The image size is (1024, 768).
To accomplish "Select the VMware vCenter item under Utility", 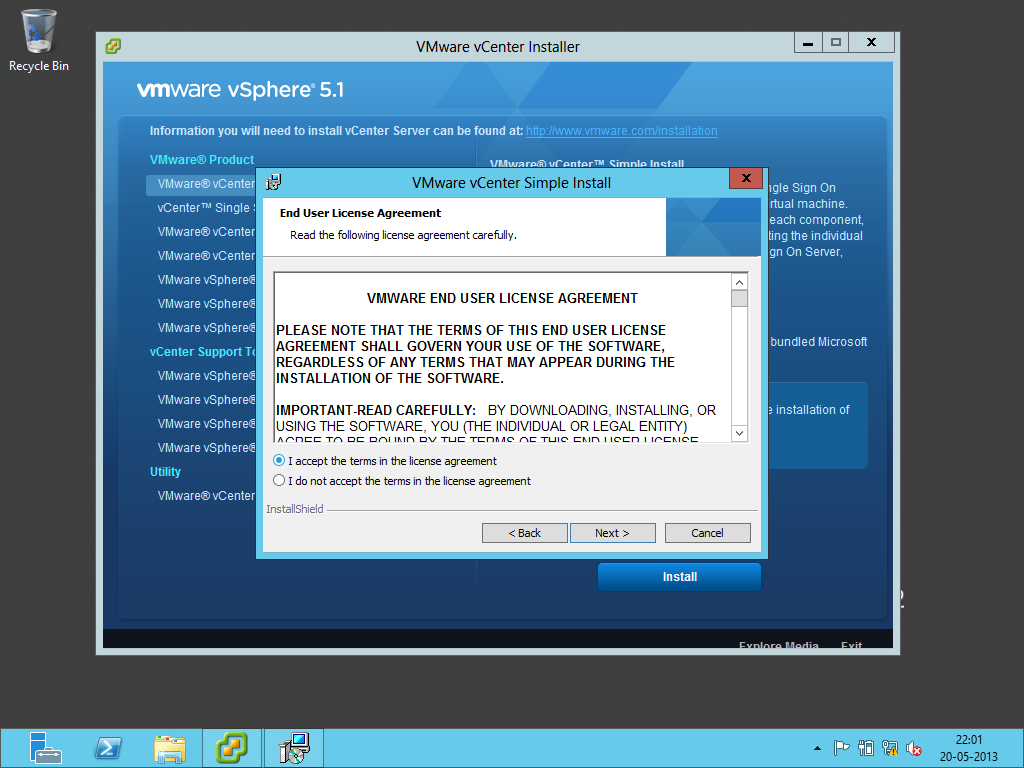I will pos(206,496).
